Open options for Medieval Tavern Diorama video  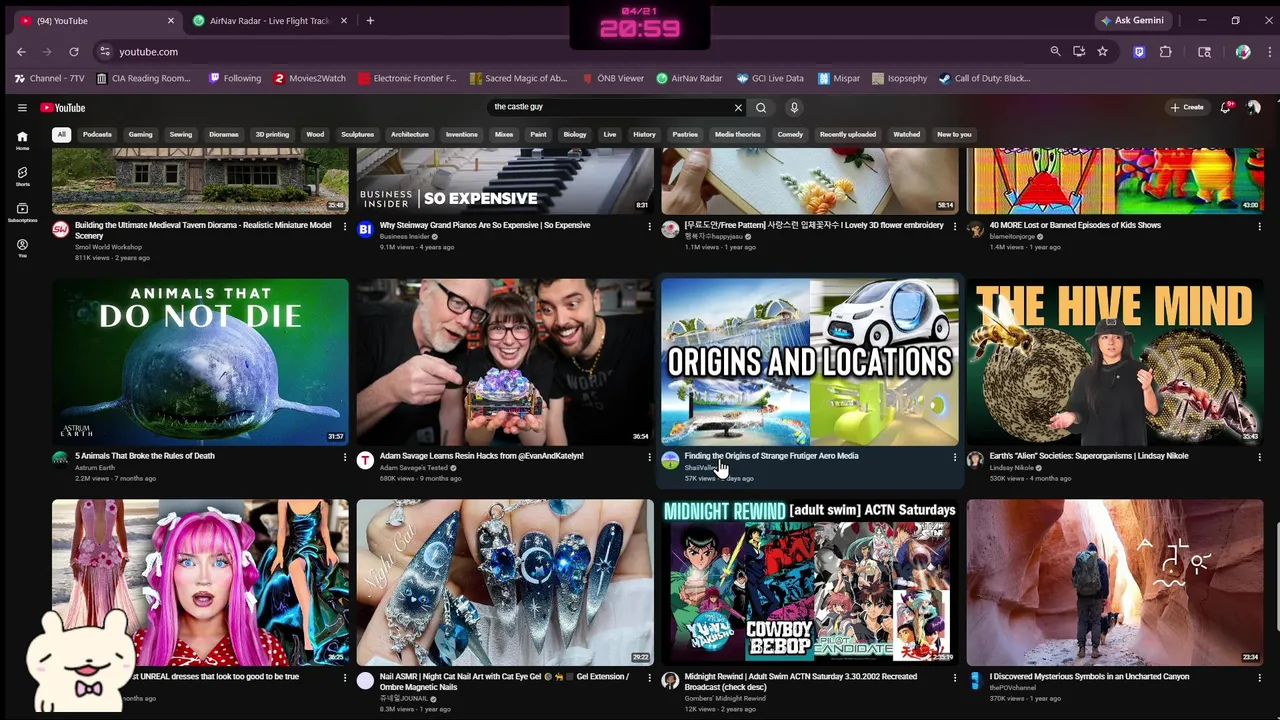pos(345,227)
